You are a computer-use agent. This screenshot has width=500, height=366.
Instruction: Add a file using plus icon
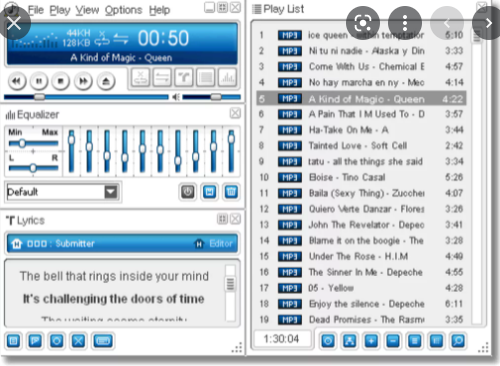click(371, 341)
